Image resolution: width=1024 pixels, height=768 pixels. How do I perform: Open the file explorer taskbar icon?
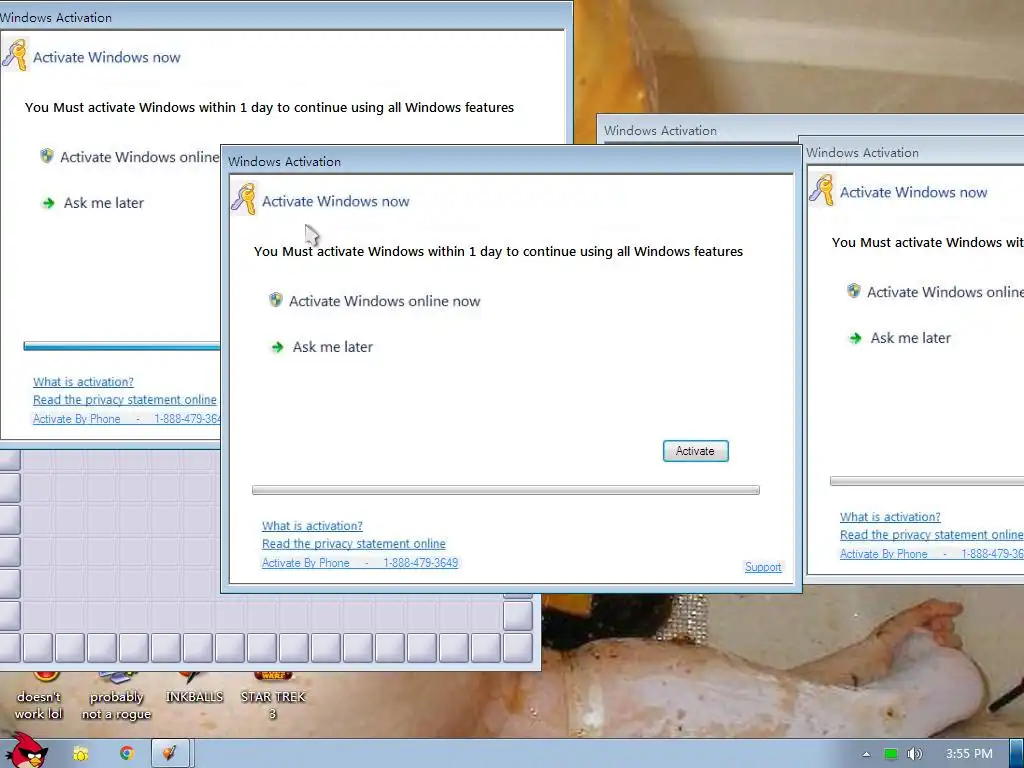tap(81, 754)
